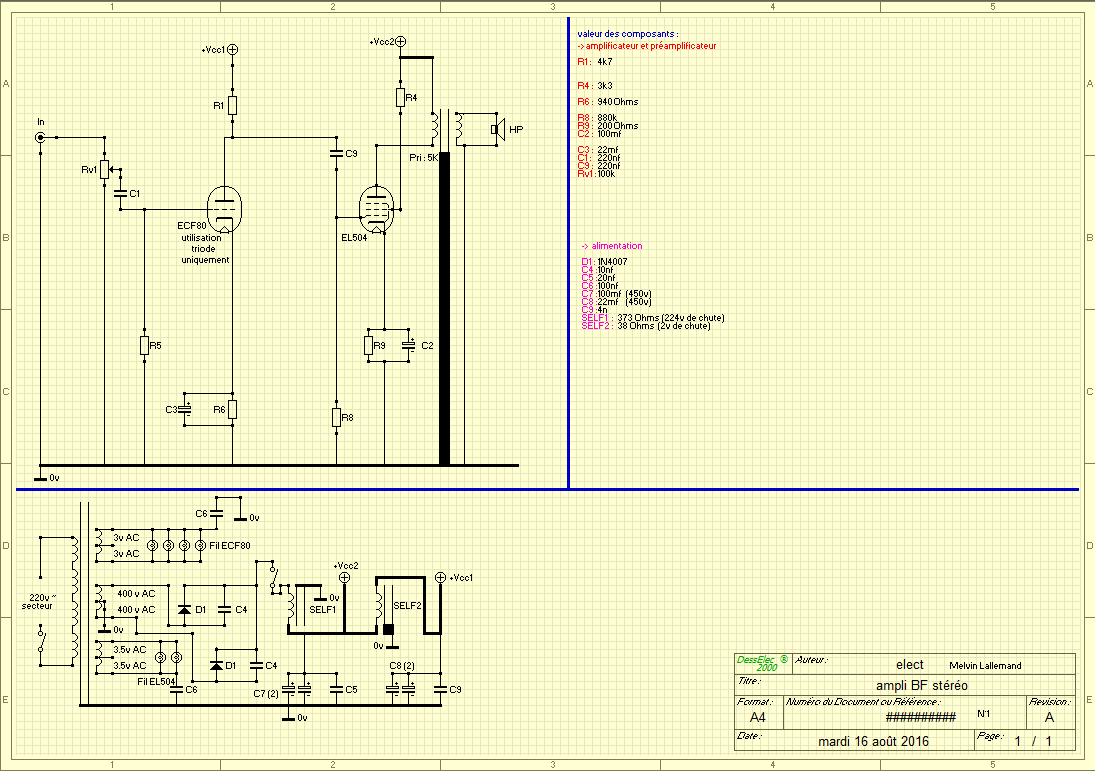Select the 'valeur des composants' heading text

coord(627,34)
